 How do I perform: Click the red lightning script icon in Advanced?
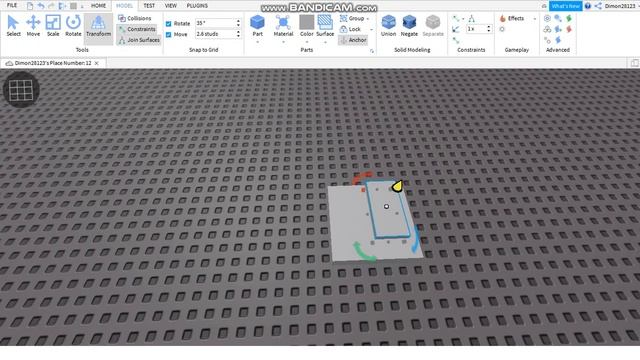[x=569, y=29]
